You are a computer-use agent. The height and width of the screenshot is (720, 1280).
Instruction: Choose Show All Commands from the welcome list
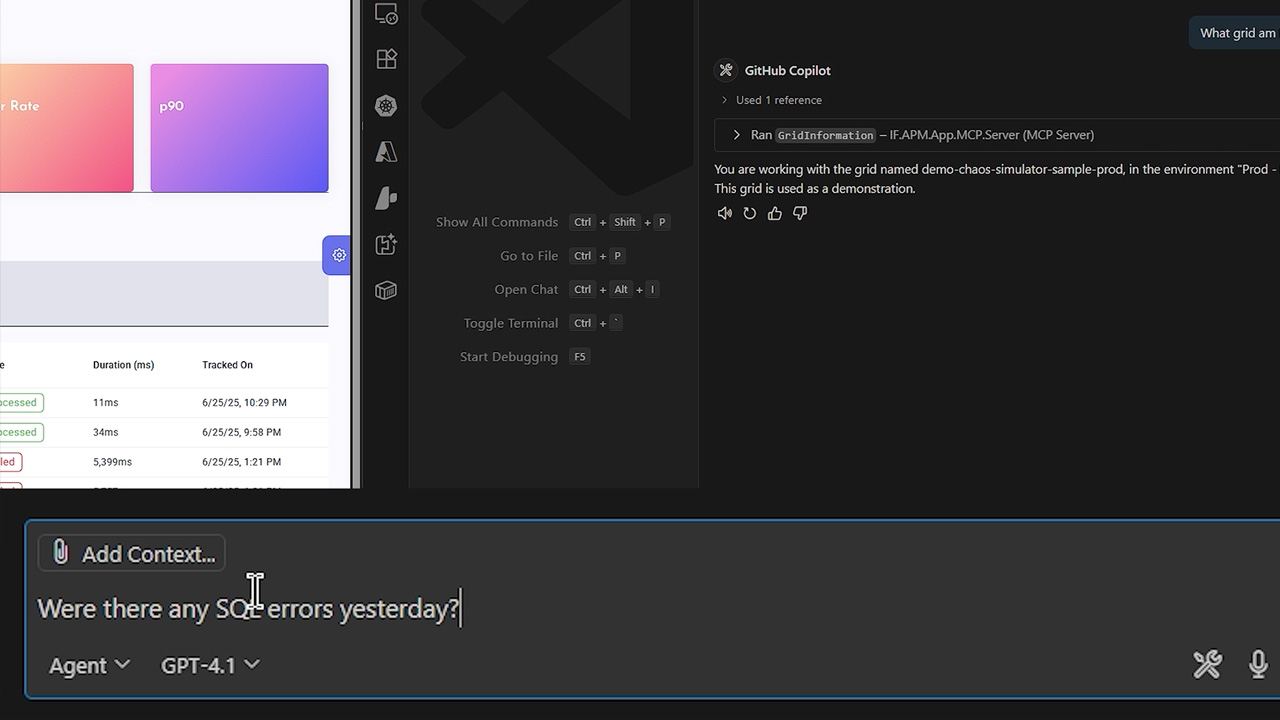(497, 222)
